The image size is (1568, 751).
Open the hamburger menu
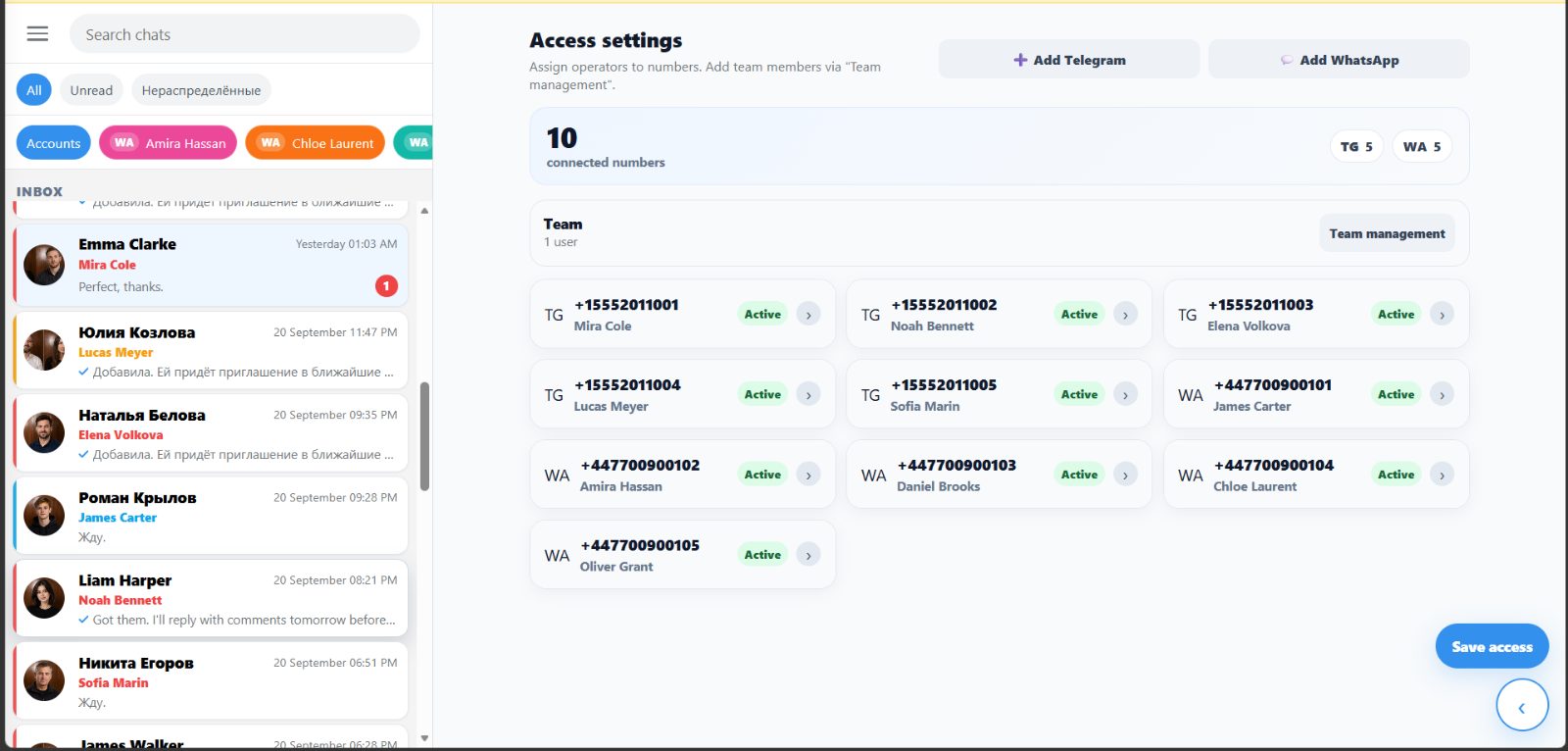click(37, 34)
